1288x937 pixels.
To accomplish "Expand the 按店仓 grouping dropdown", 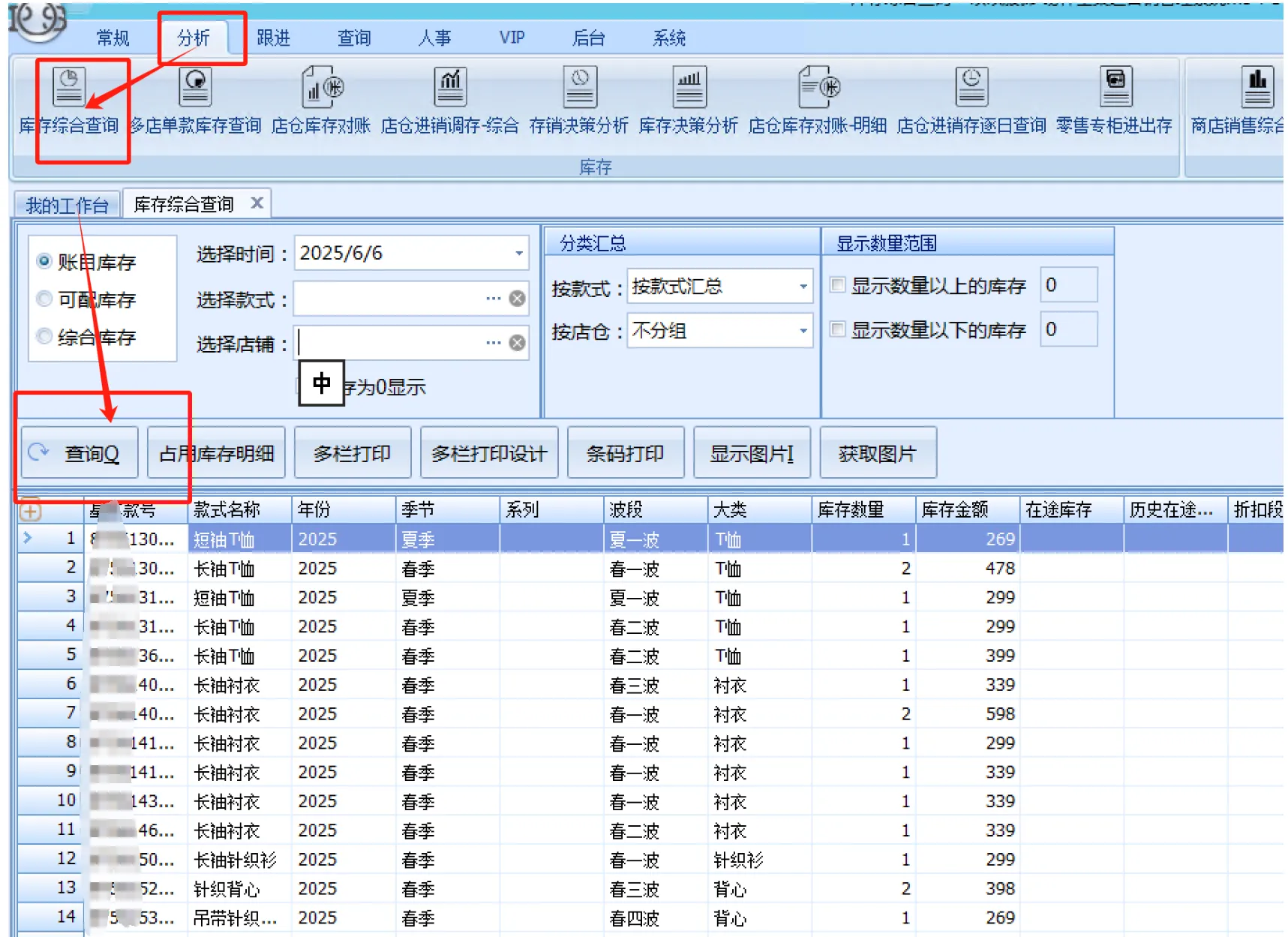I will 803,331.
